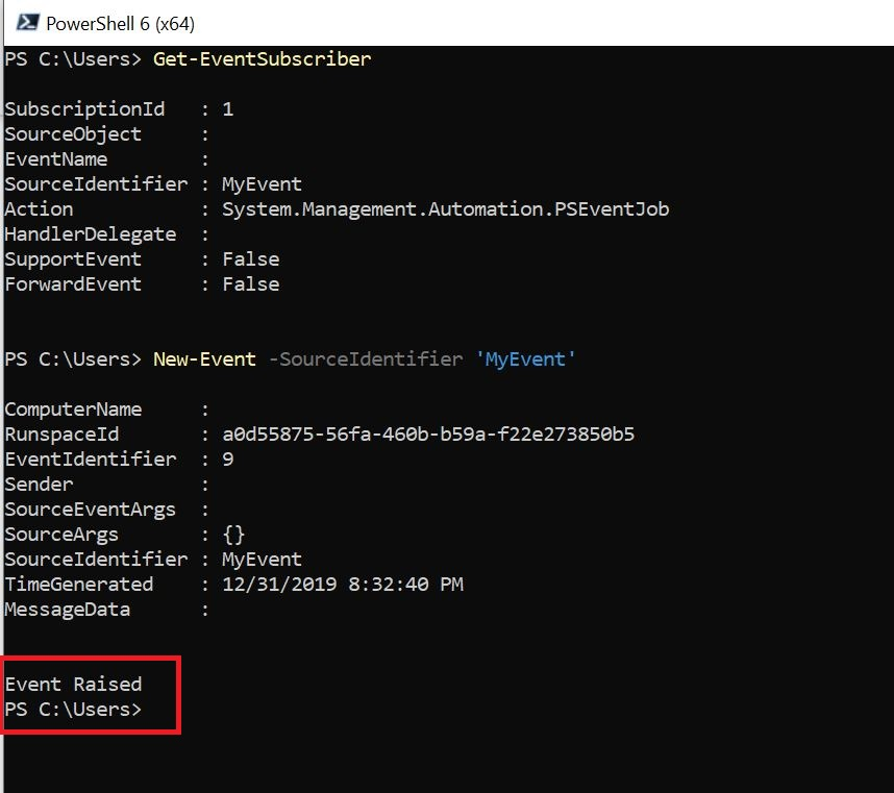Click 'System.Management.Automation.PSEventJob' action value

445,209
